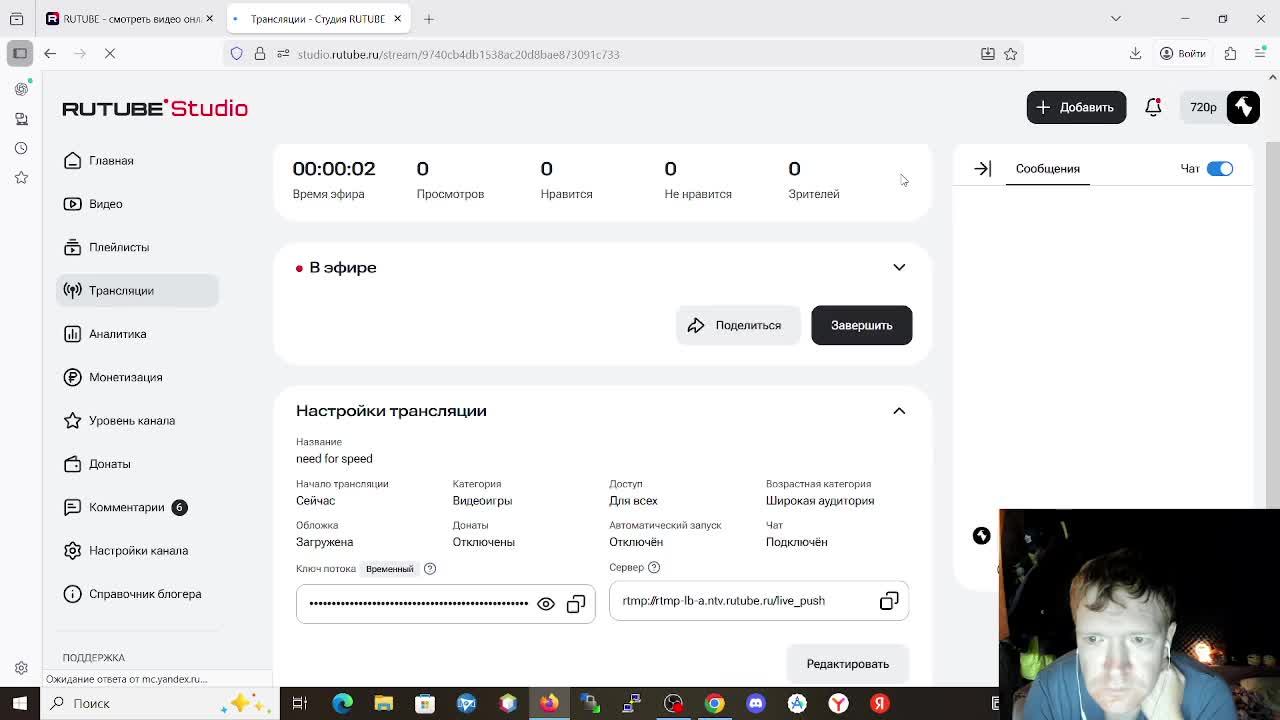This screenshot has height=720, width=1280.
Task: Open browser extensions icon
Action: (1230, 54)
